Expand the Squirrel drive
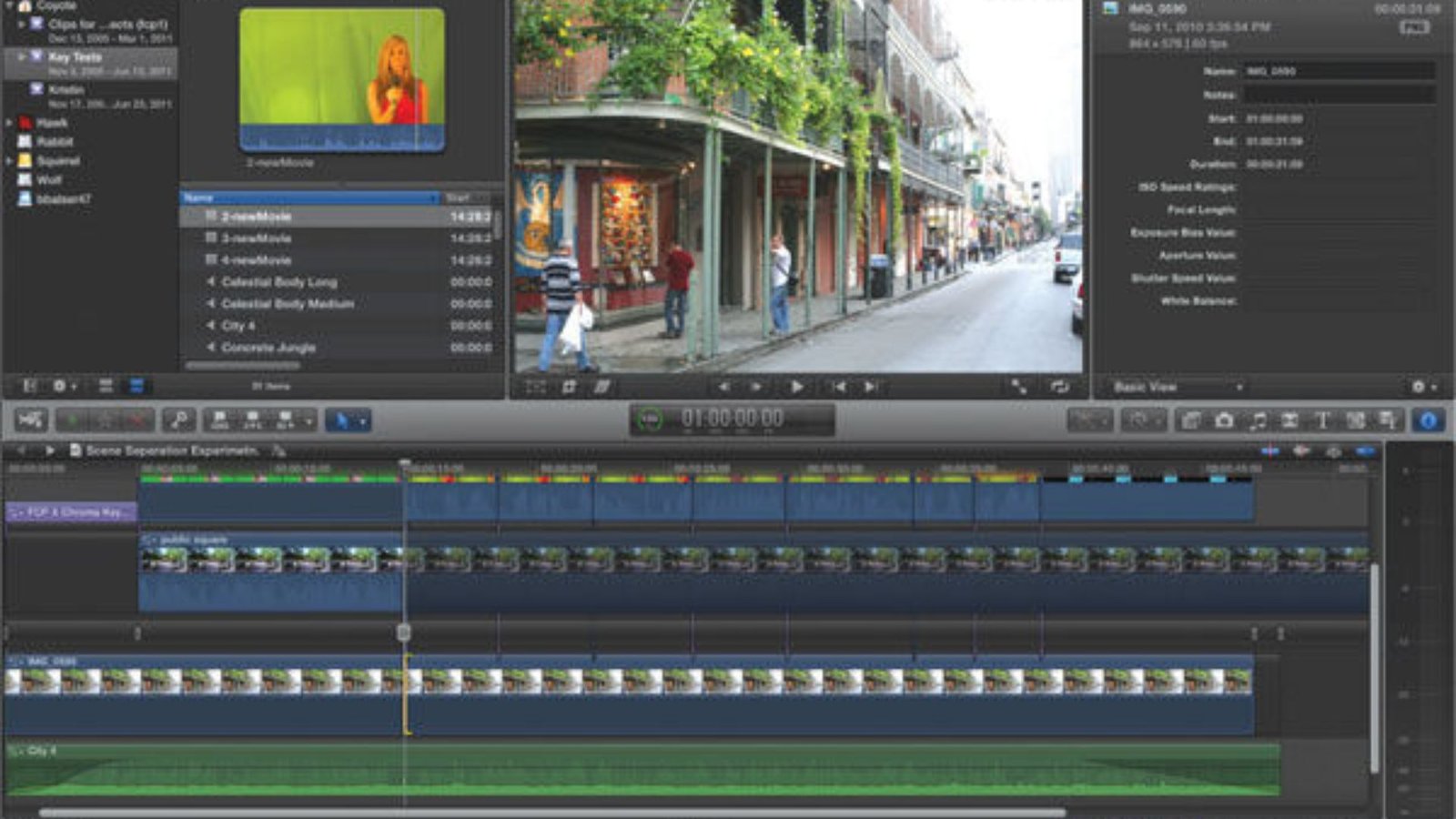Viewport: 1456px width, 819px height. 9,161
